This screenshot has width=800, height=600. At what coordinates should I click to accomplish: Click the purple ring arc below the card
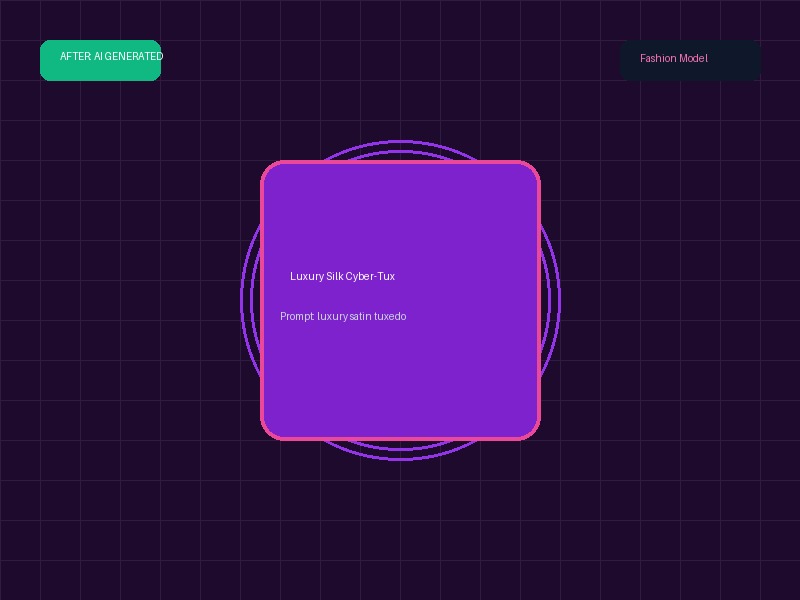[x=401, y=454]
